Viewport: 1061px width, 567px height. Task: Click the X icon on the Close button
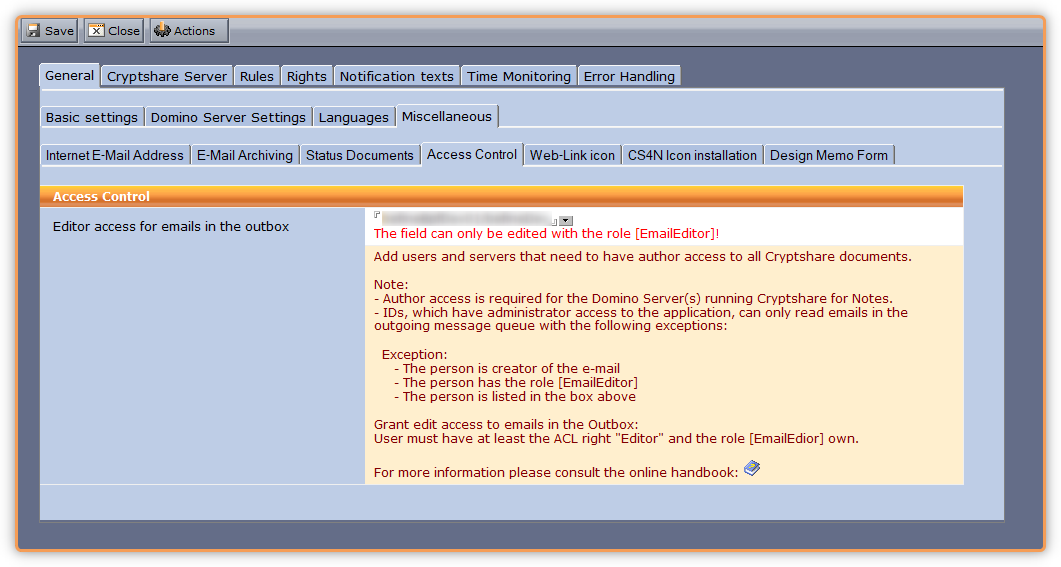point(97,30)
